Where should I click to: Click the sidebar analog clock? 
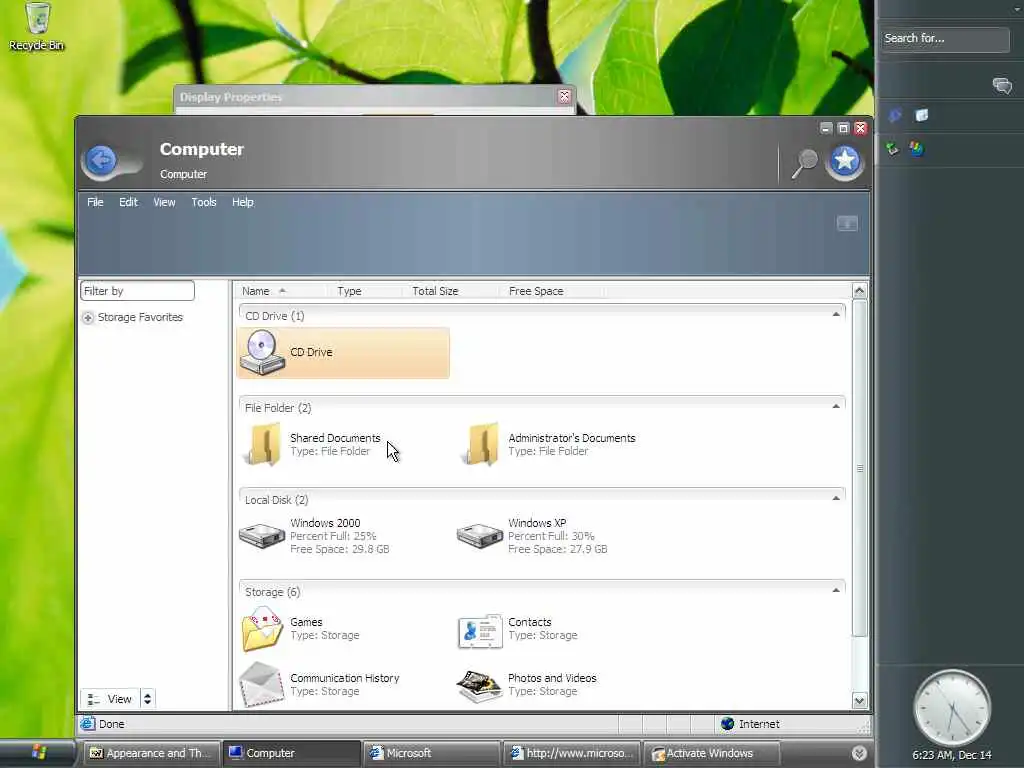952,708
